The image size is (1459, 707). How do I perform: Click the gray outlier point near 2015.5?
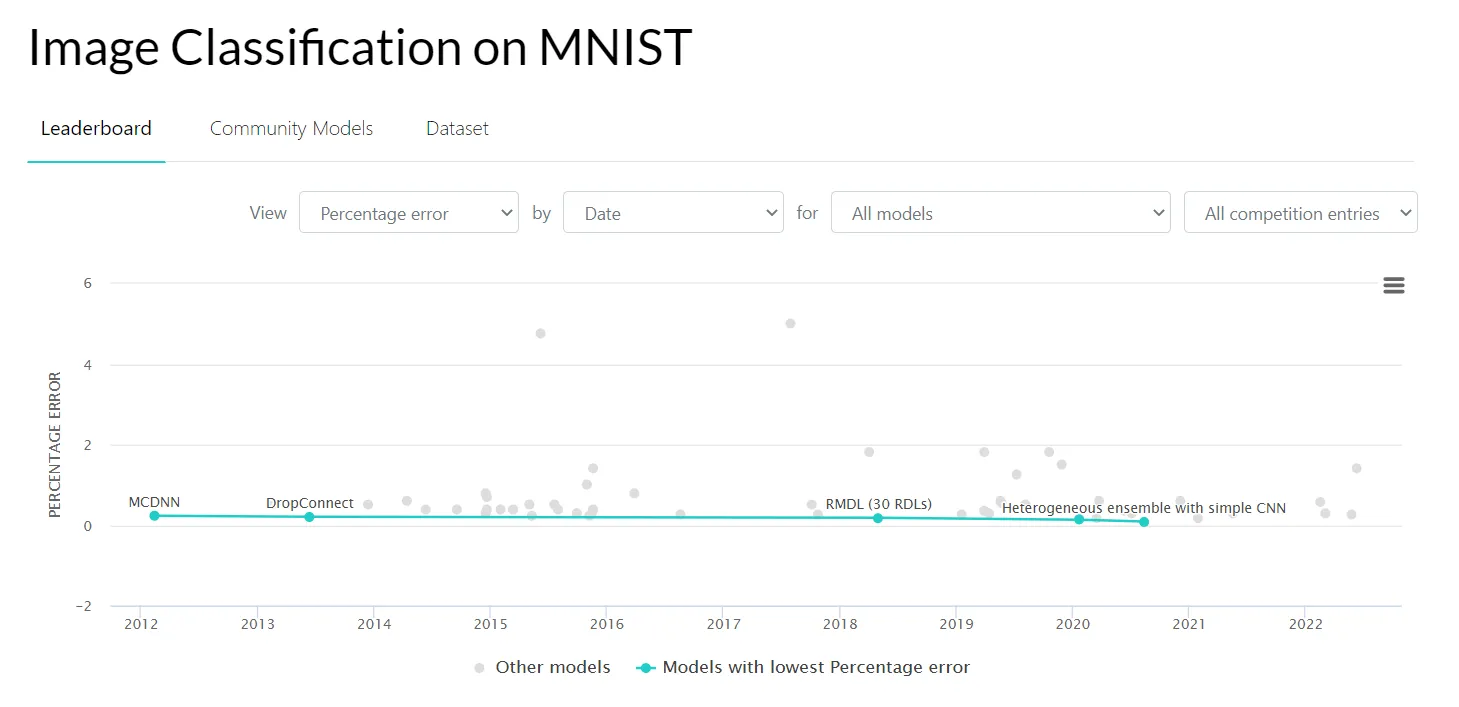pyautogui.click(x=540, y=333)
